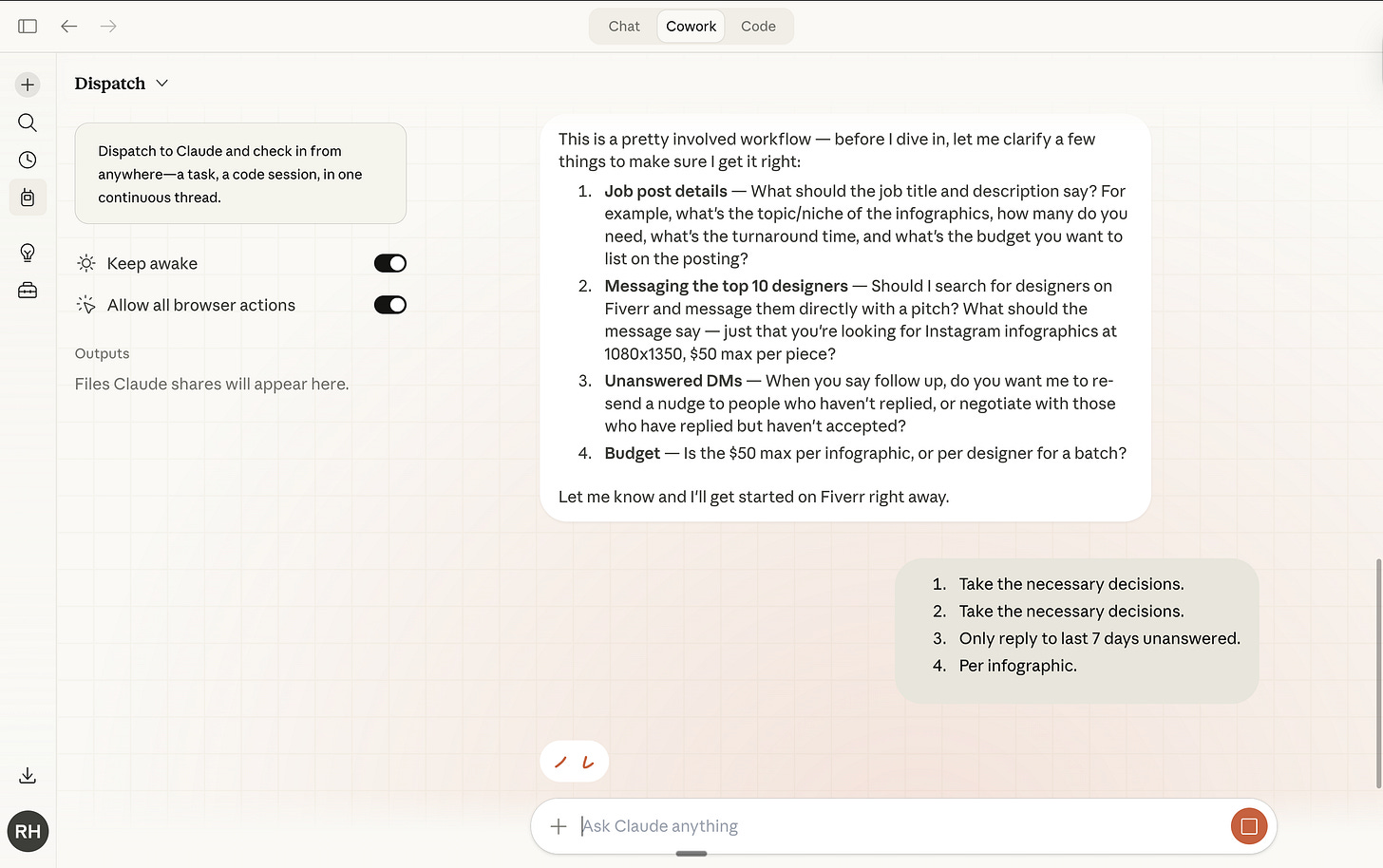Click 'Let me know and I'll get started' line
Screen dimensions: 1383x868
(x=754, y=497)
